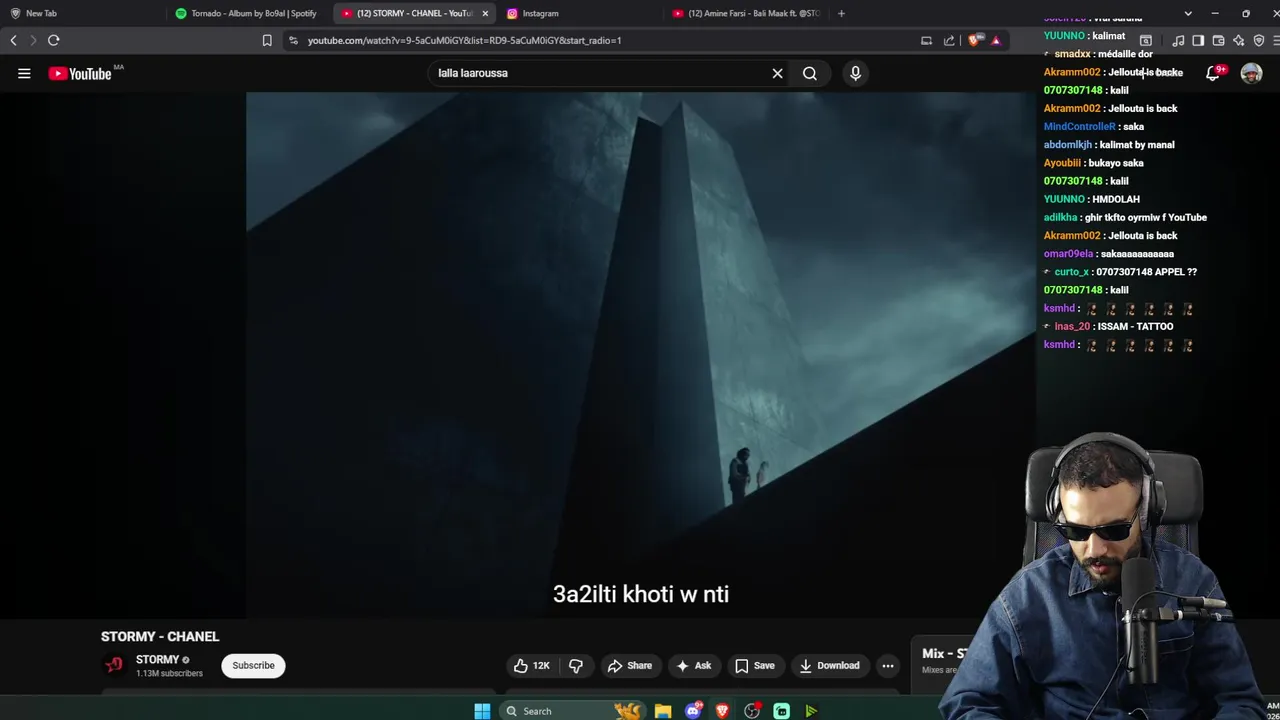Clear the search text with X
1280x720 pixels.
[x=777, y=73]
